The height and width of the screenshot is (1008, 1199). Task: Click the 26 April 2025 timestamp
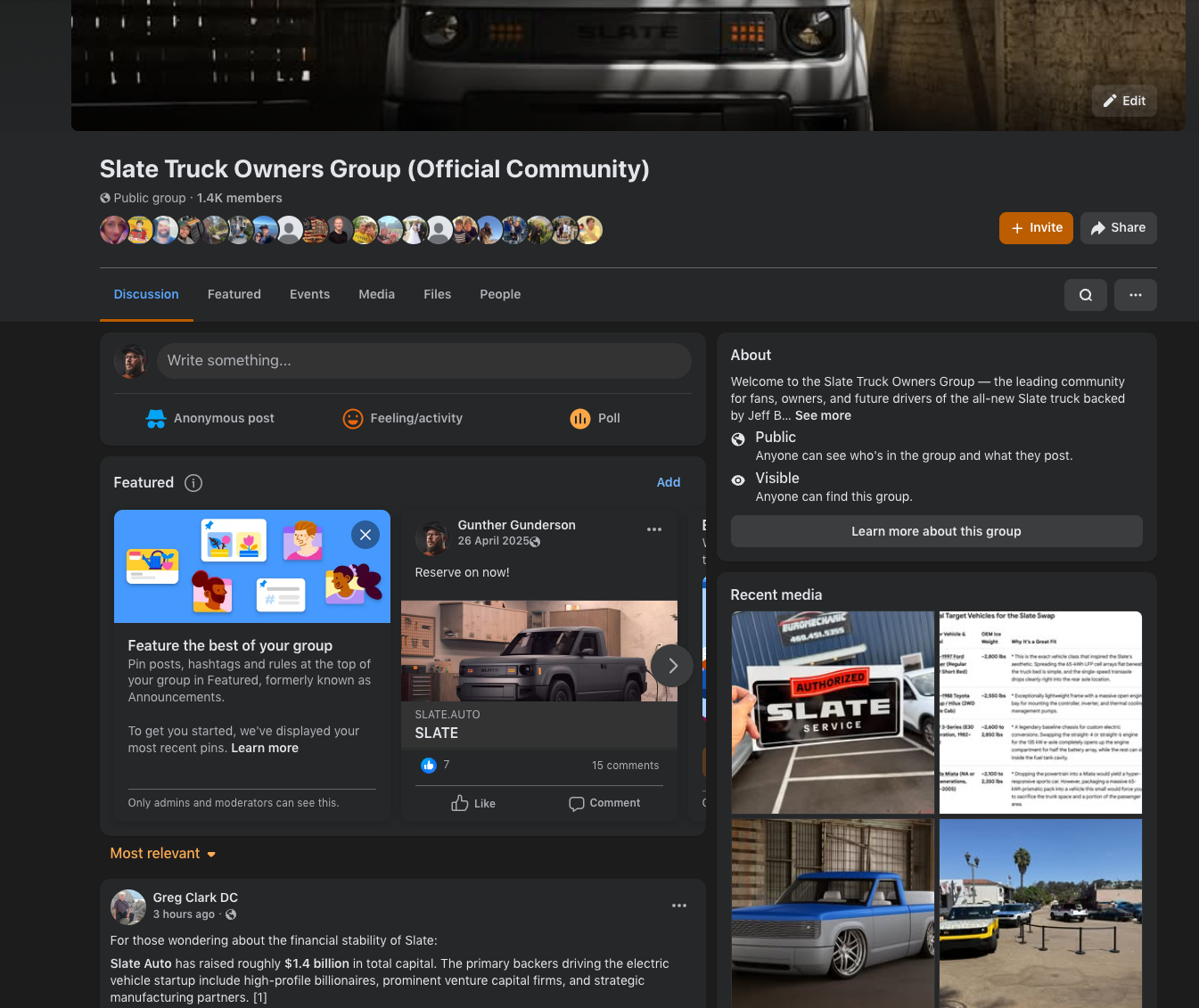(493, 541)
